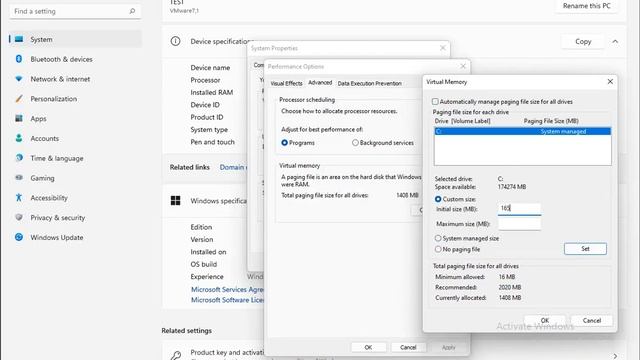The width and height of the screenshot is (640, 360).
Task: Click OK in Performance Options window
Action: [x=368, y=347]
